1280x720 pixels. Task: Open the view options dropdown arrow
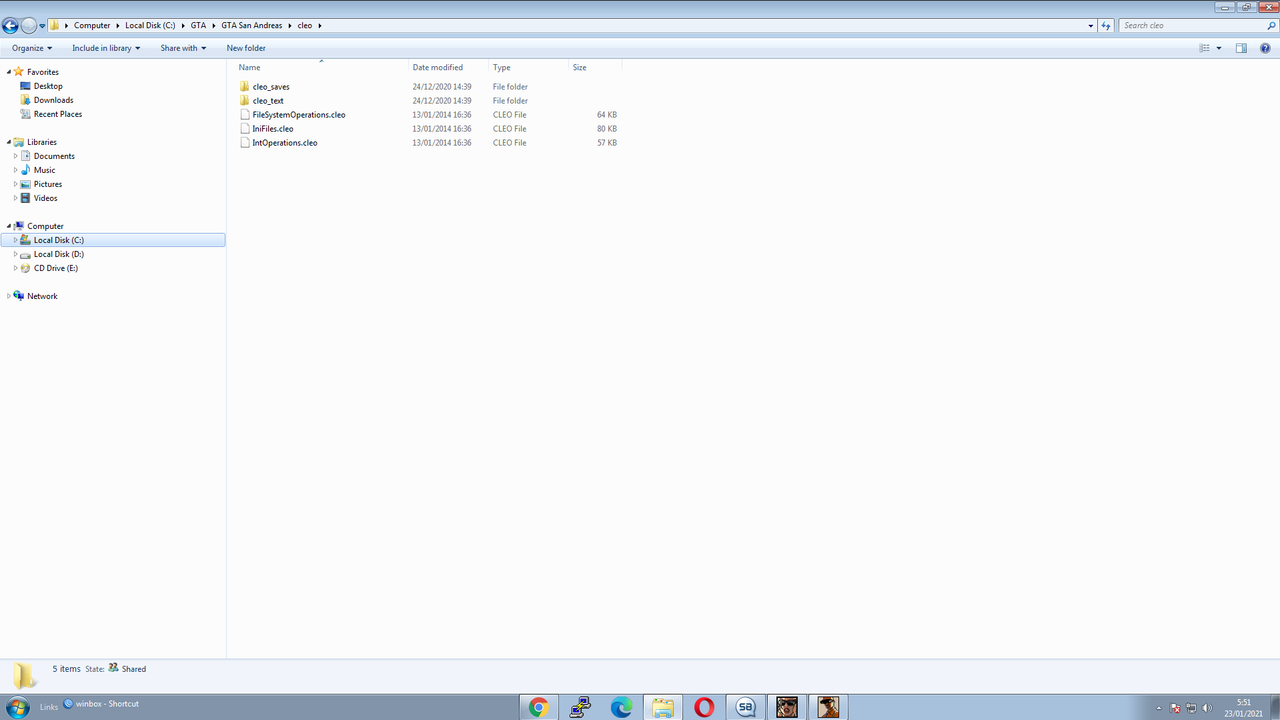point(1219,48)
